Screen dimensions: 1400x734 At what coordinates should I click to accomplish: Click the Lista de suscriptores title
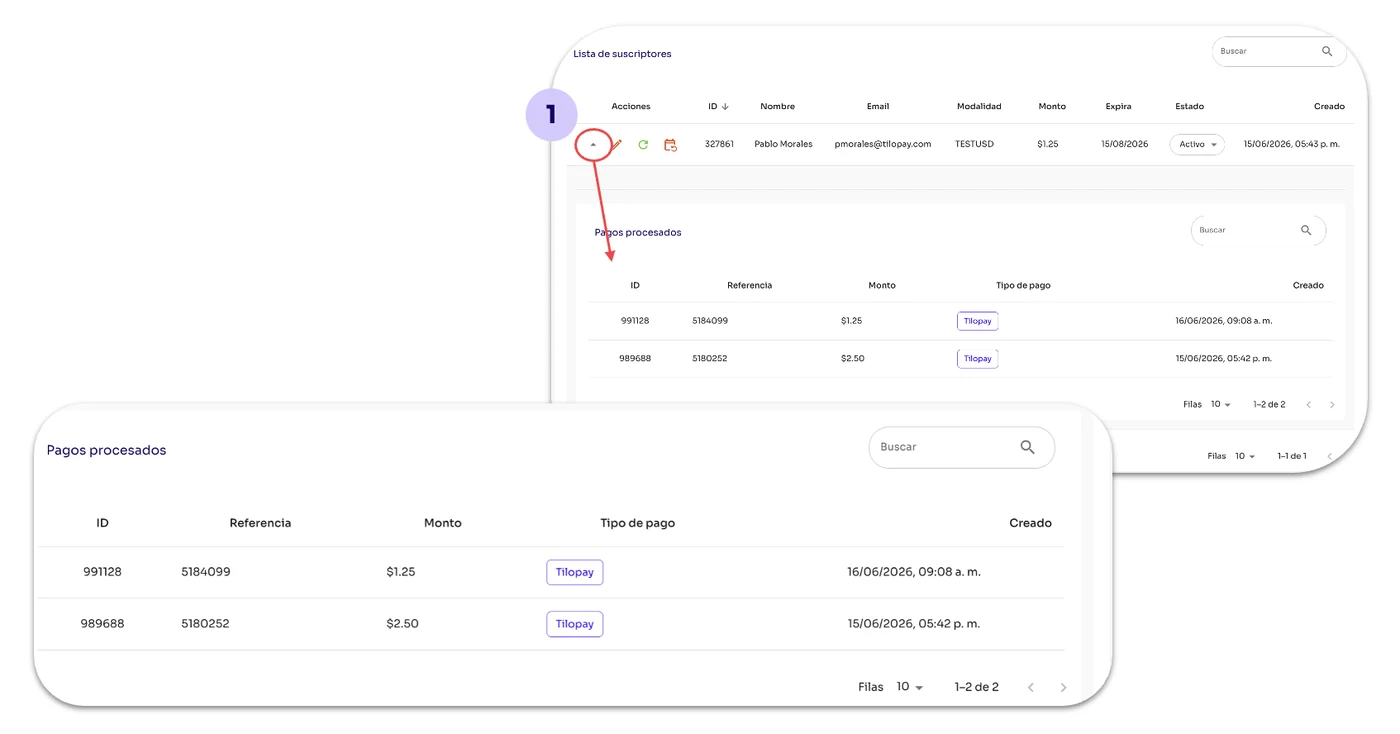[x=622, y=54]
